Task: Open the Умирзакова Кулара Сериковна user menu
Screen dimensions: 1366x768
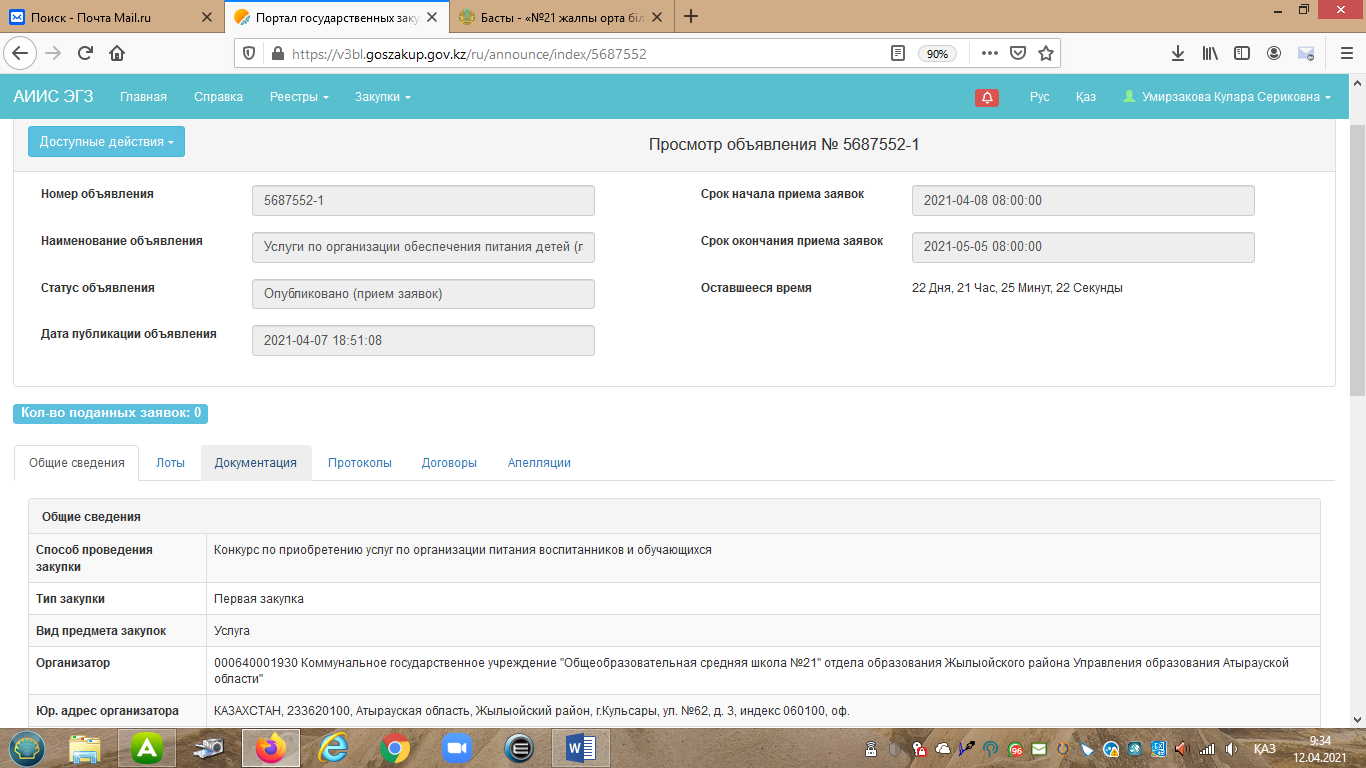Action: 1227,97
